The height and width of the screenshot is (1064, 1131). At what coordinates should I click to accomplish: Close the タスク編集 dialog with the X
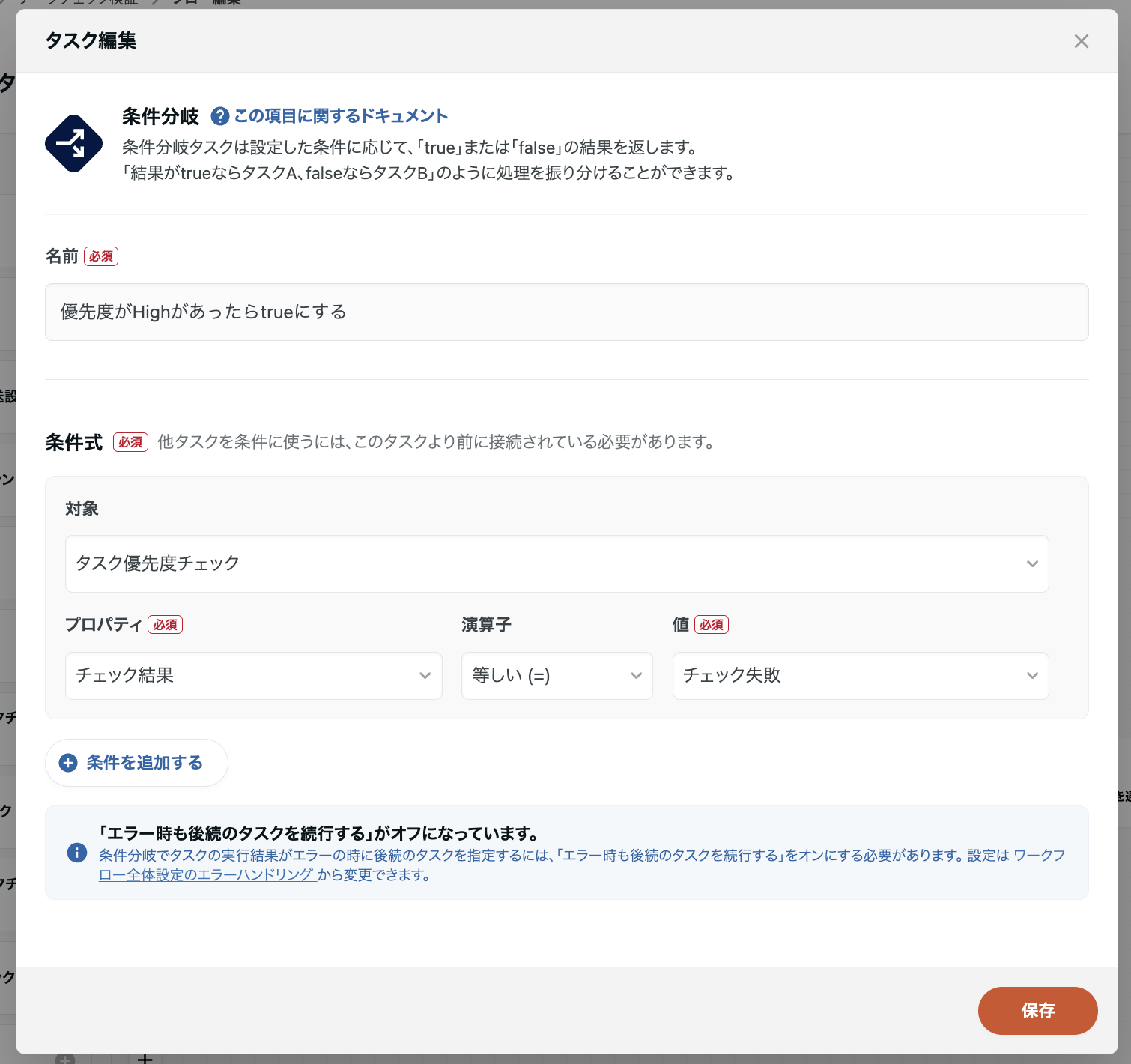tap(1082, 41)
